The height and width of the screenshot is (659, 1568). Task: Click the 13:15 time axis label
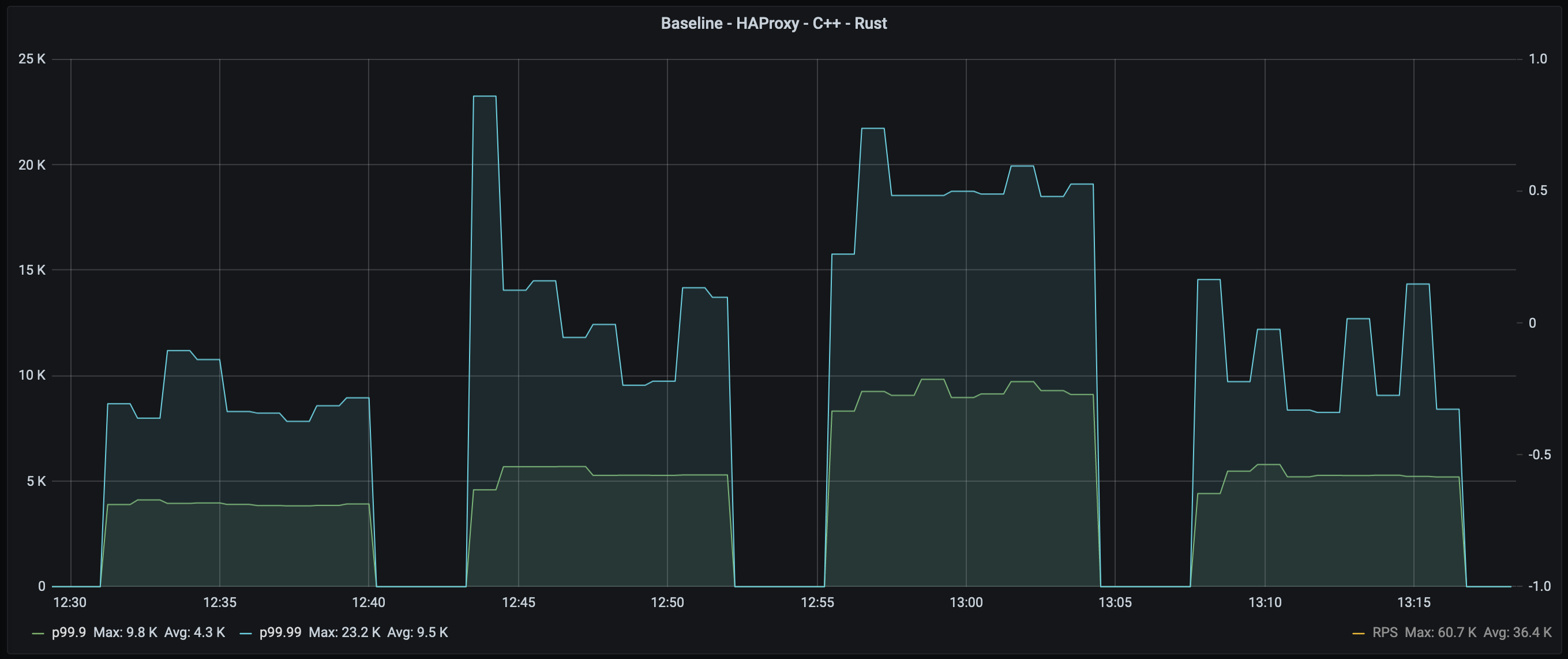pyautogui.click(x=1413, y=602)
